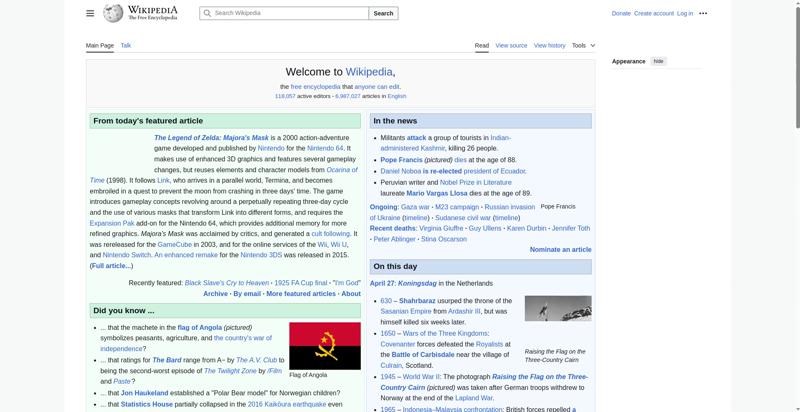Open the flag of Angola text link
Image resolution: width=800 pixels, height=412 pixels.
click(x=199, y=327)
